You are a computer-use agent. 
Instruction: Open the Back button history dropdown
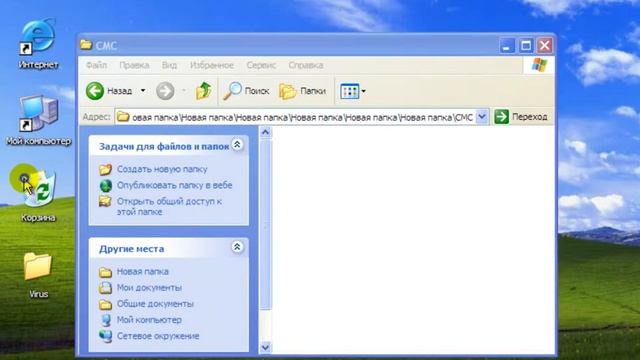tap(143, 91)
